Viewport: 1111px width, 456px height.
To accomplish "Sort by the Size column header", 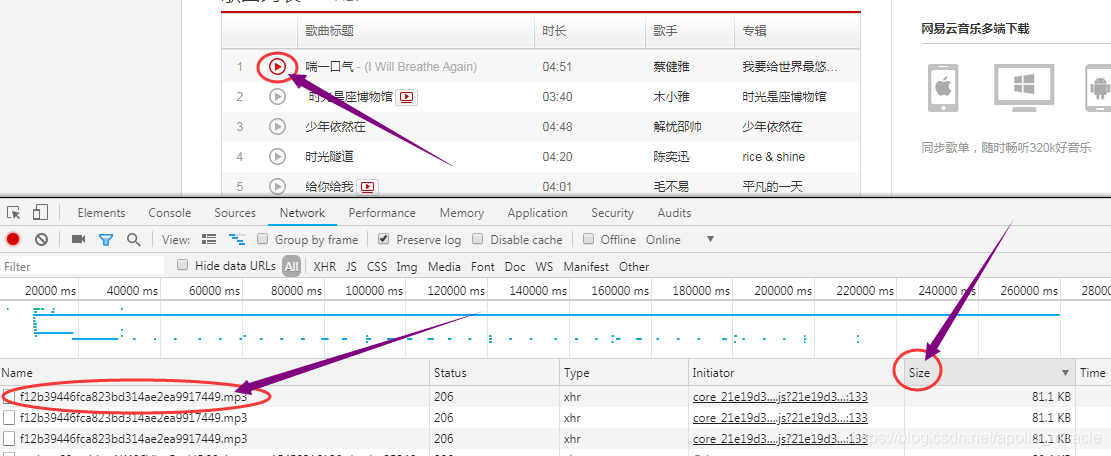I will click(989, 372).
